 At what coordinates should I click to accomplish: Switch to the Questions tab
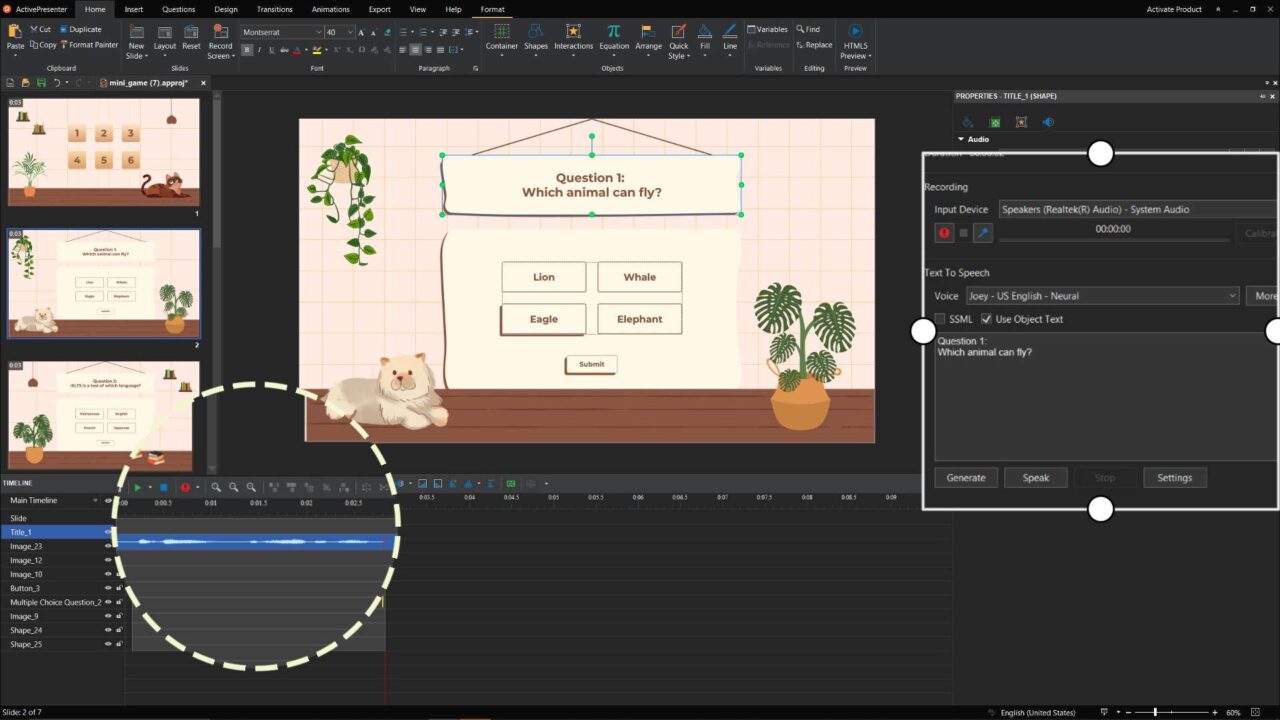[x=178, y=9]
